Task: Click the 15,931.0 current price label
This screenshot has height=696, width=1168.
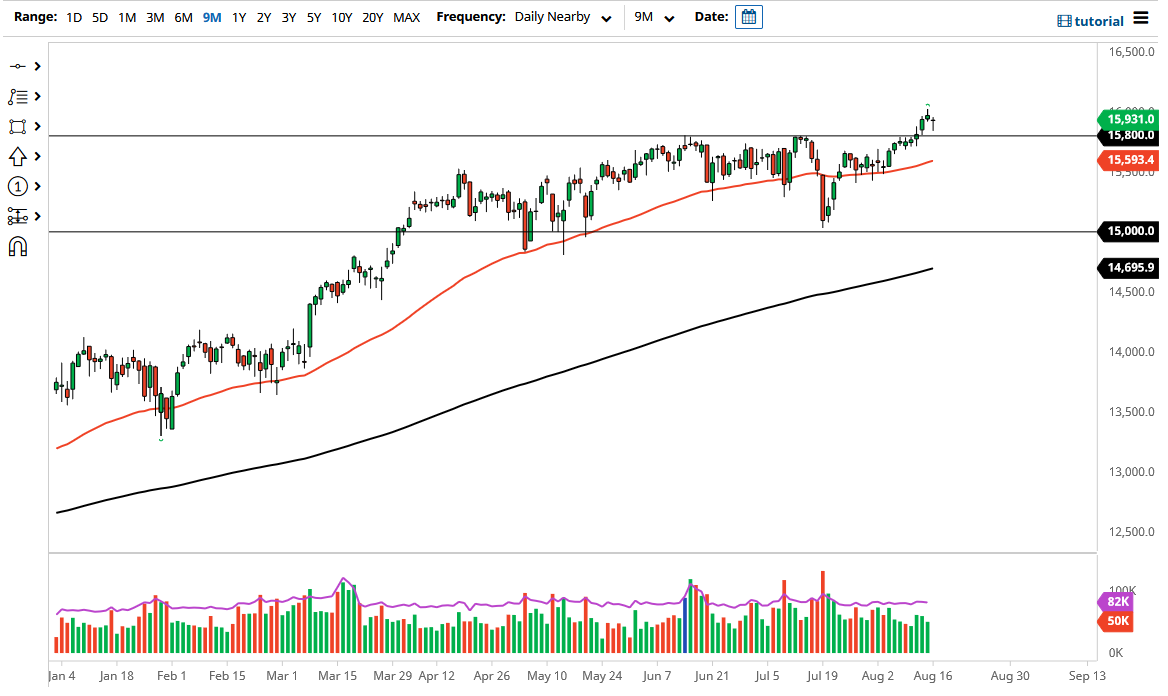Action: (x=1129, y=119)
